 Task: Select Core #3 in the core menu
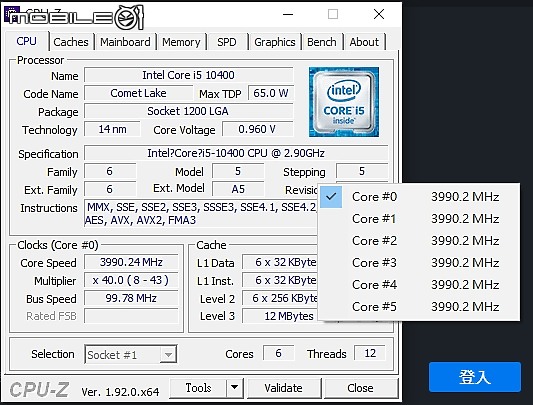pyautogui.click(x=420, y=263)
